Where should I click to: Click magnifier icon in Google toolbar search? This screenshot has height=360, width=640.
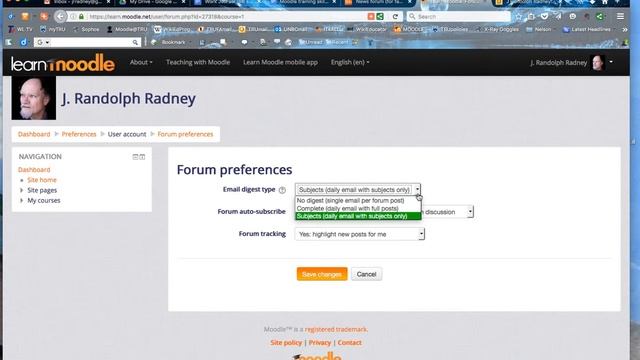135,42
